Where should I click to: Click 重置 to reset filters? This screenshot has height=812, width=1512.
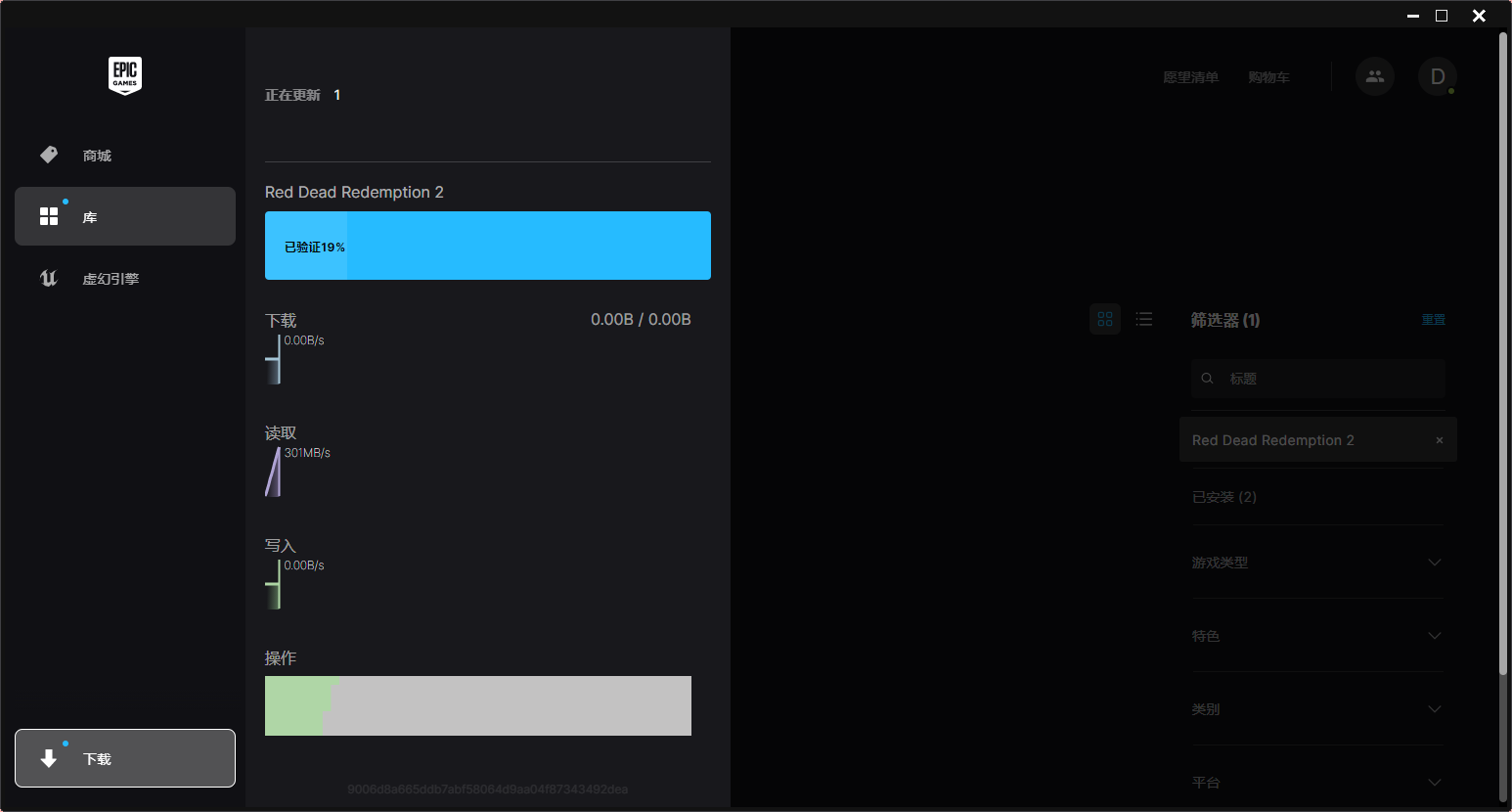tap(1433, 320)
